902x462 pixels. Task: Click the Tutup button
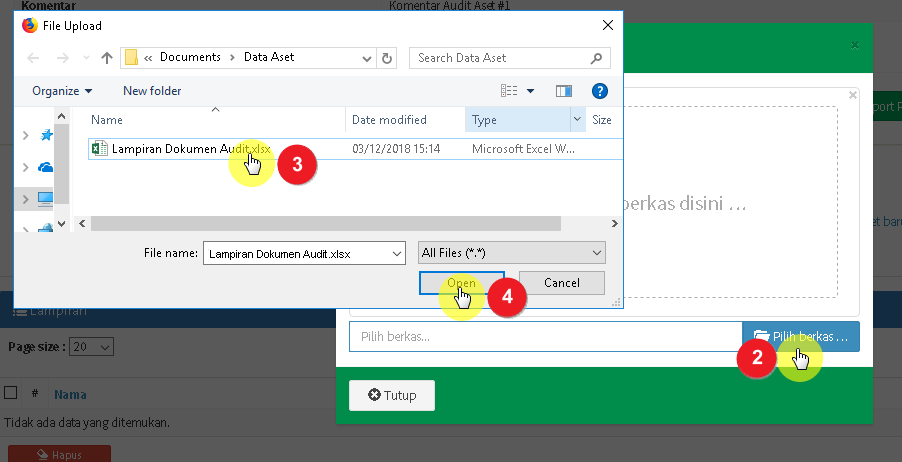pos(392,395)
